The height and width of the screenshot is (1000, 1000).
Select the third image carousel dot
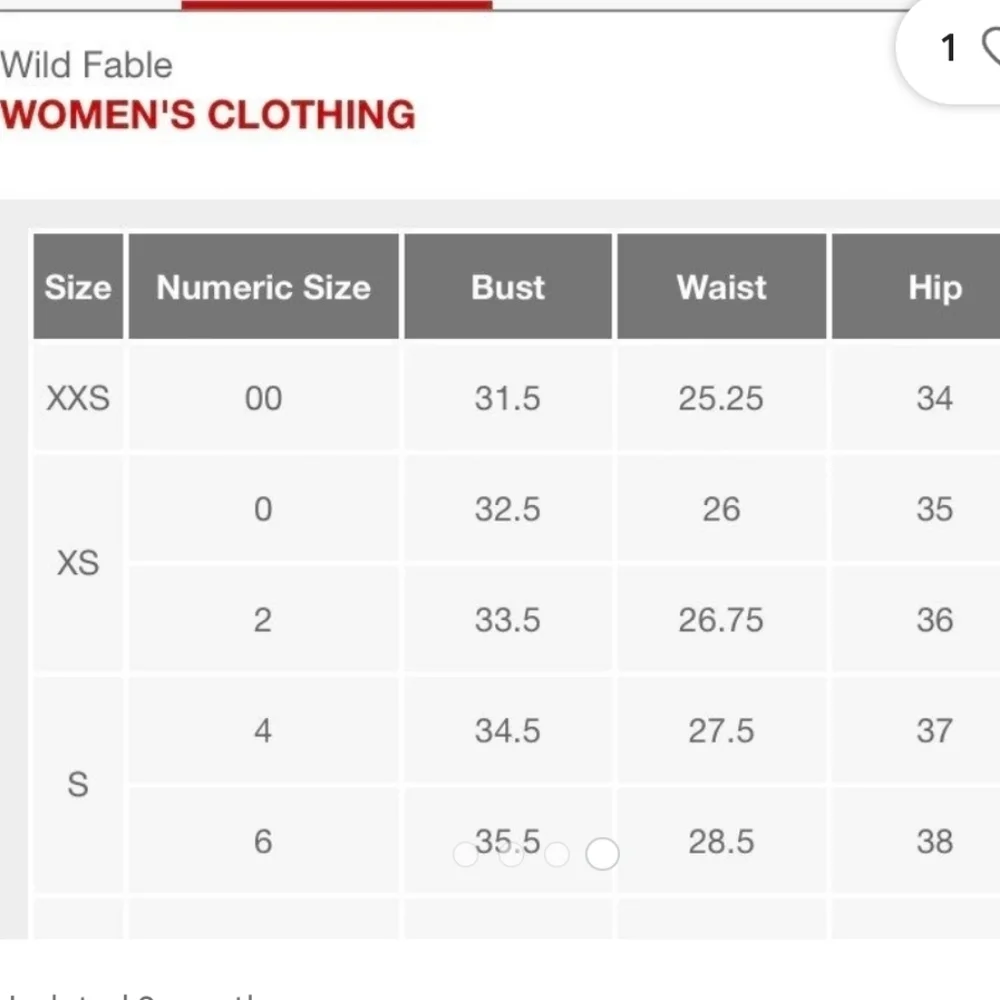(557, 855)
